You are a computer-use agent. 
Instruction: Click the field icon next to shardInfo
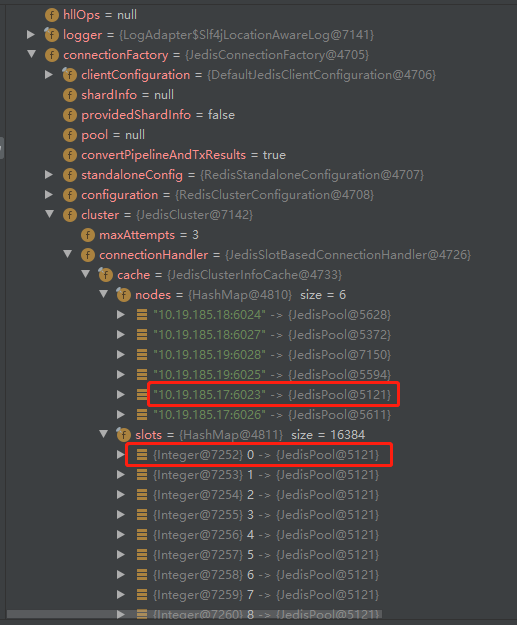click(70, 95)
